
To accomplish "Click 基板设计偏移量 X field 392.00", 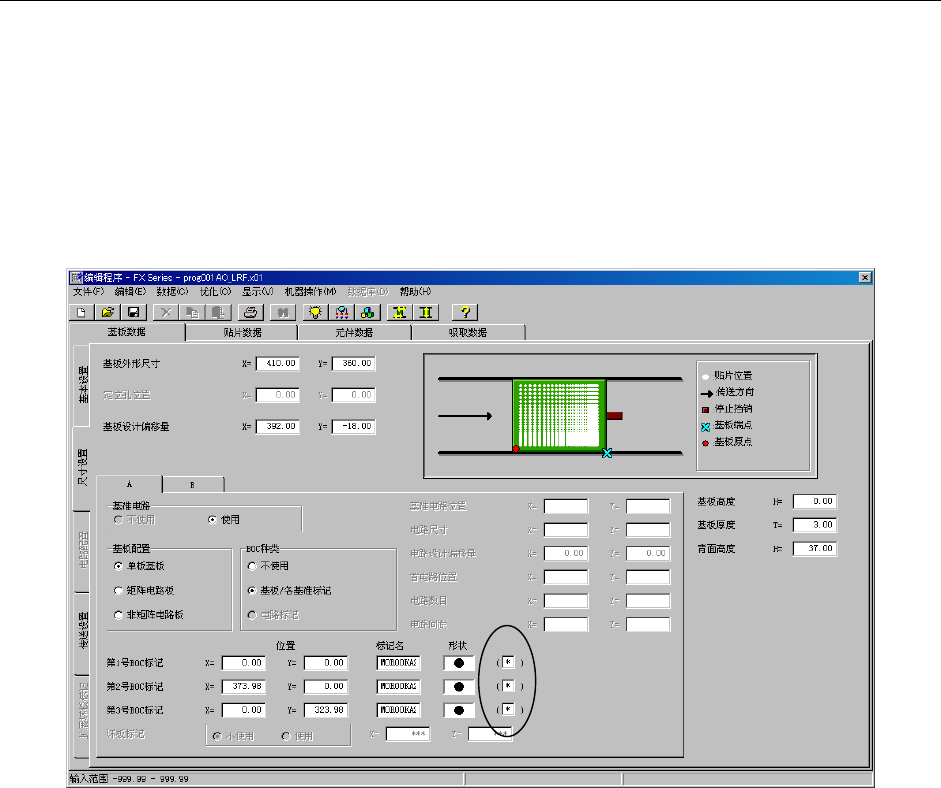I will click(x=277, y=427).
